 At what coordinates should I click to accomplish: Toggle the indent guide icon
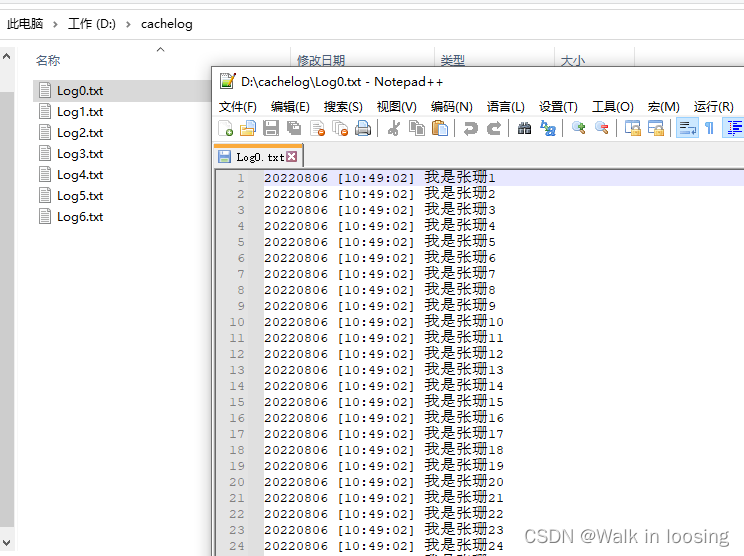734,128
